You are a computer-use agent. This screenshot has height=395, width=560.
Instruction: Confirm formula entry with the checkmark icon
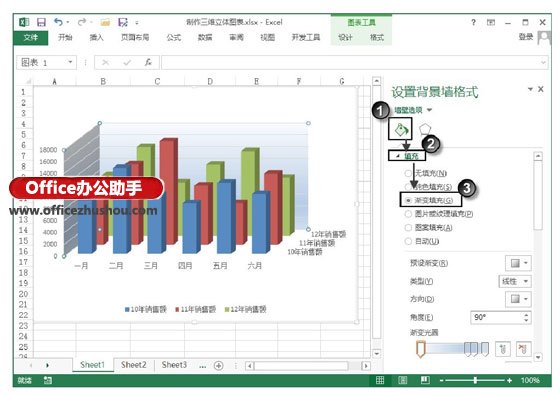pyautogui.click(x=127, y=62)
